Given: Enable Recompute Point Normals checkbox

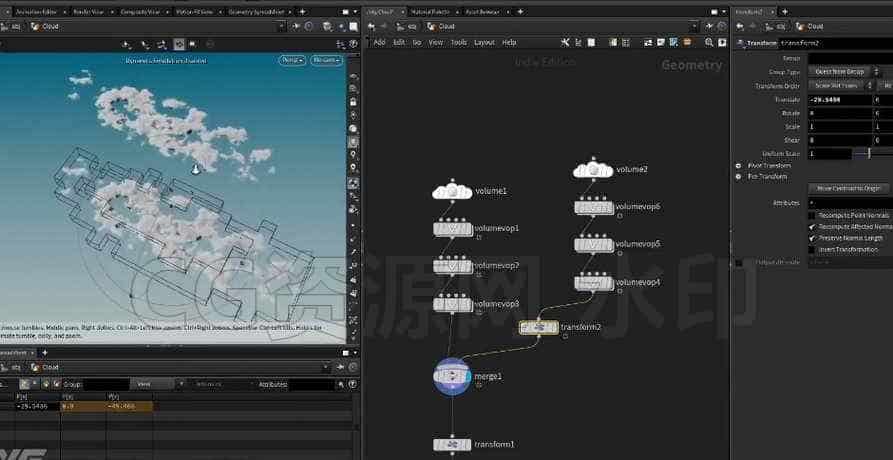Looking at the screenshot, I should [x=812, y=215].
